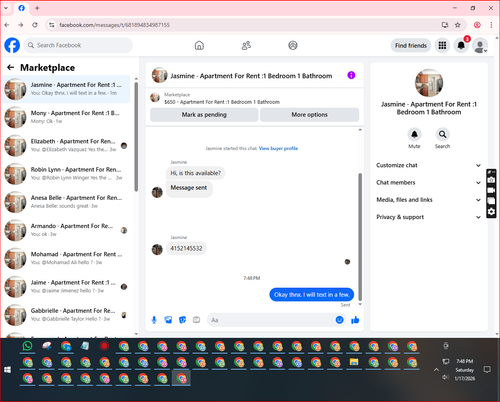Open WhatsApp from the taskbar

pos(28,346)
